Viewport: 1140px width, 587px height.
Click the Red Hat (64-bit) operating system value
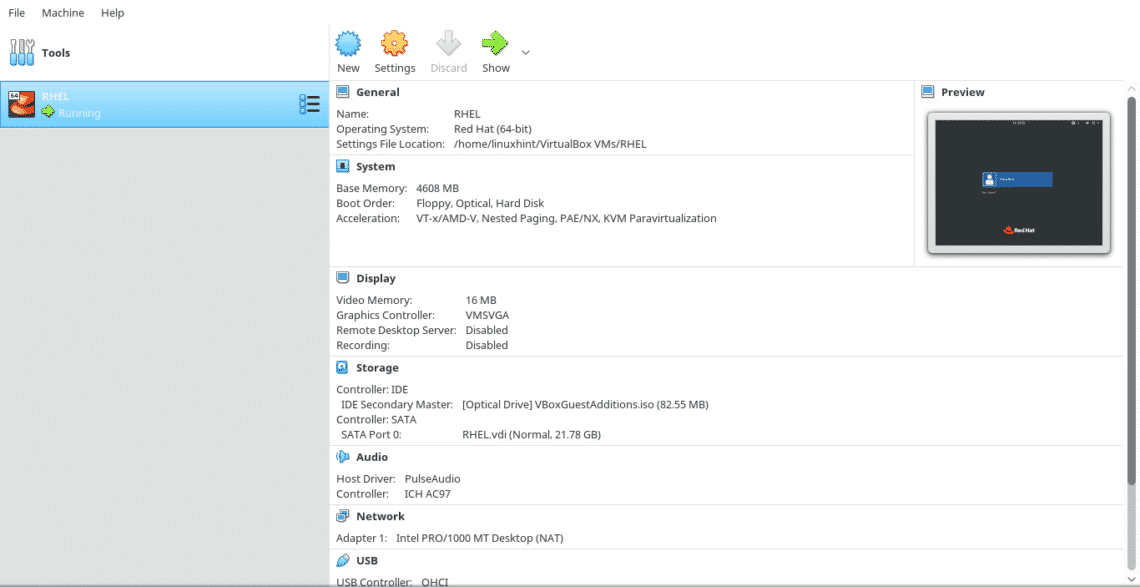pos(493,129)
